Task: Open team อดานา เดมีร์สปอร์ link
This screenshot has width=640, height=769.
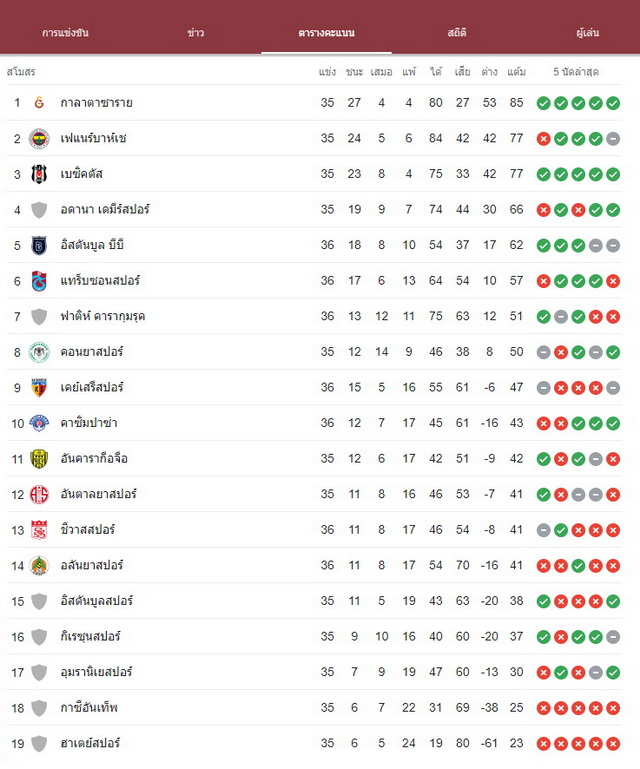Action: point(105,209)
